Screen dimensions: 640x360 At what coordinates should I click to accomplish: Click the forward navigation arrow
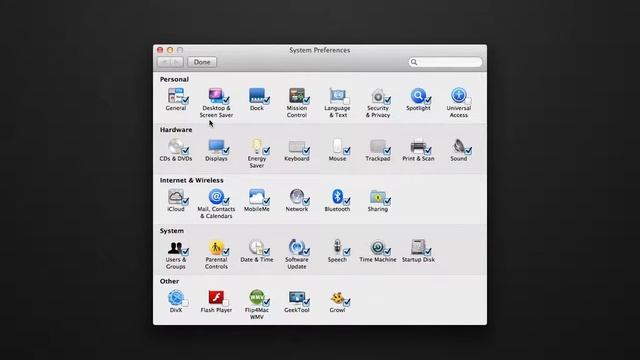point(177,62)
